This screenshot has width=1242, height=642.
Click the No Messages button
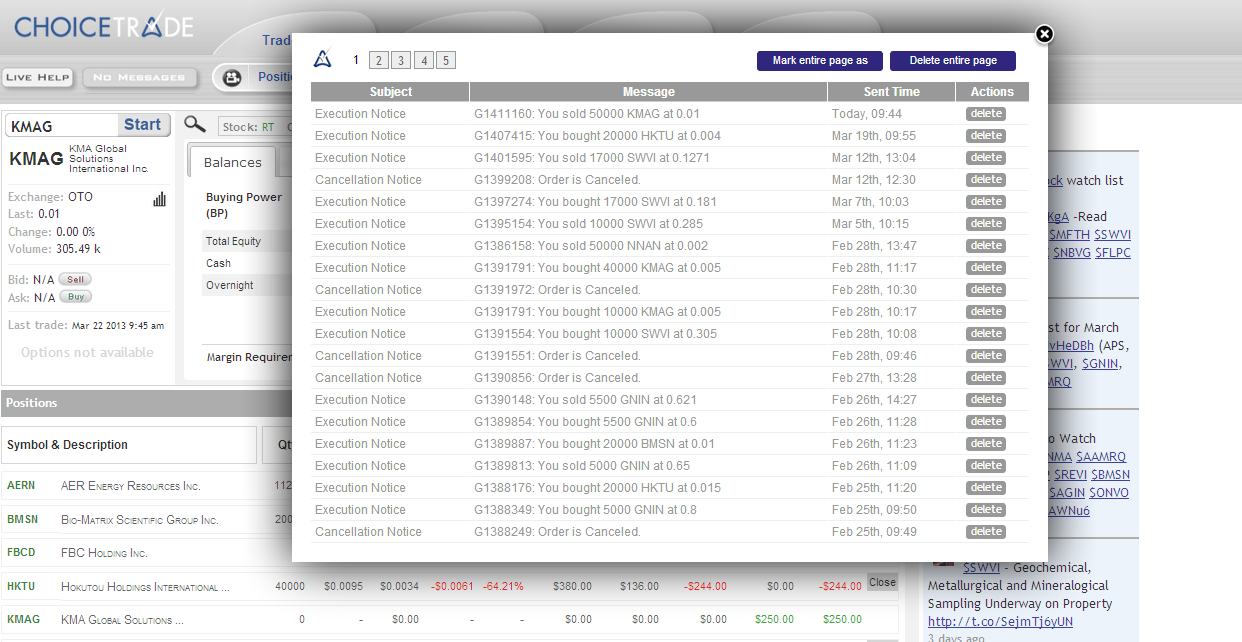pos(139,77)
